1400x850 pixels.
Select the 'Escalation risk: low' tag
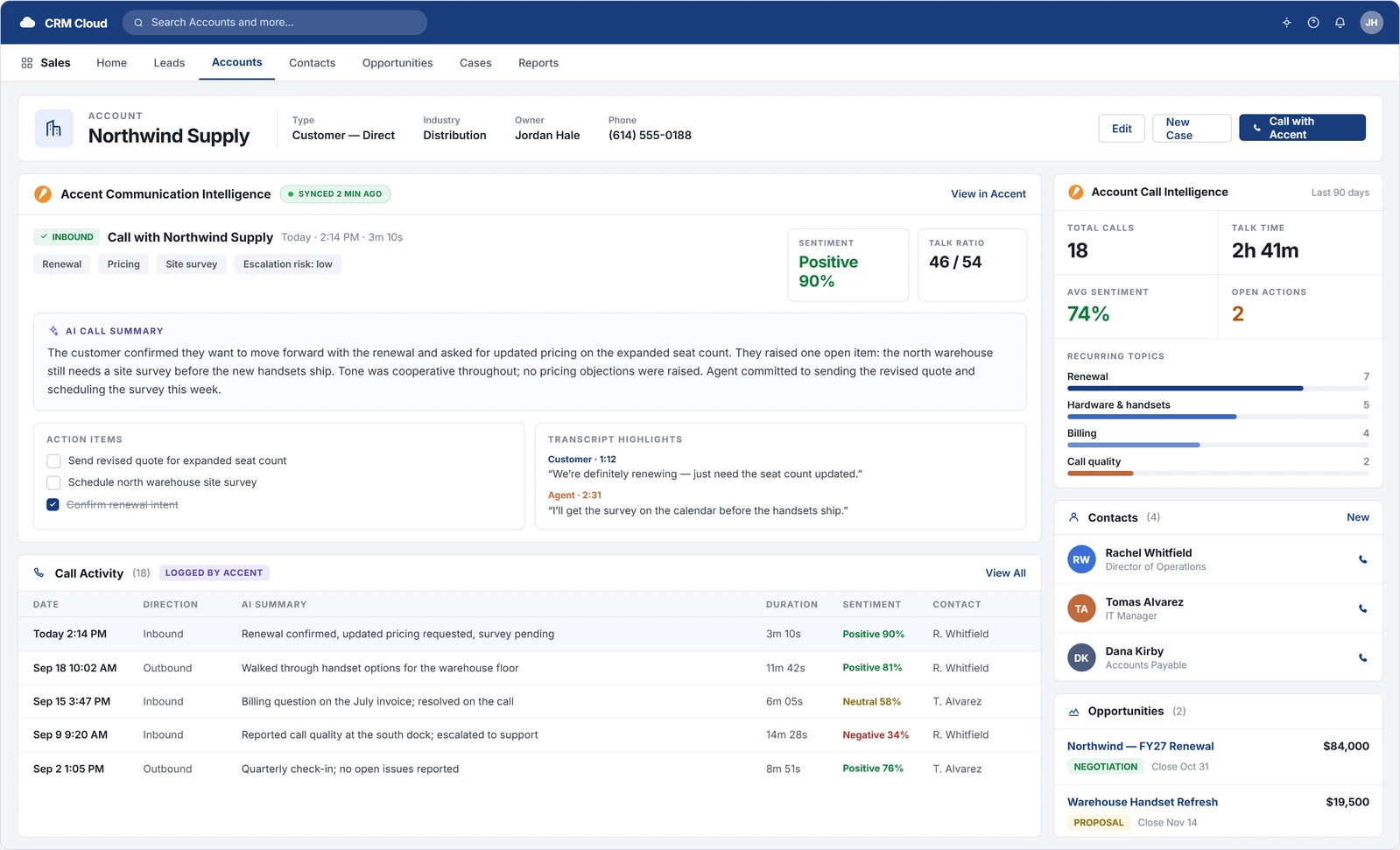pyautogui.click(x=287, y=264)
